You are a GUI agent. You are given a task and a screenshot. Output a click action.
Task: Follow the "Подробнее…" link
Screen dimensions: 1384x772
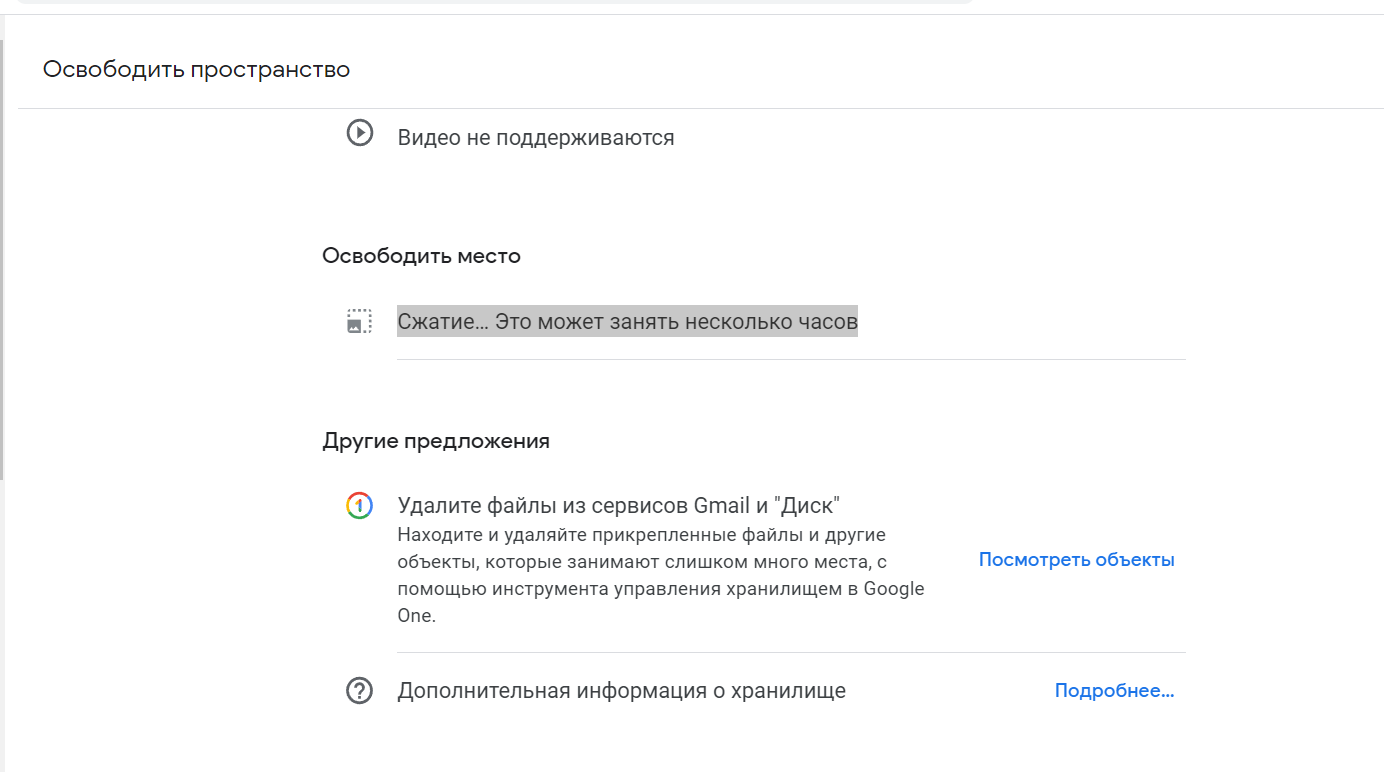tap(1114, 691)
